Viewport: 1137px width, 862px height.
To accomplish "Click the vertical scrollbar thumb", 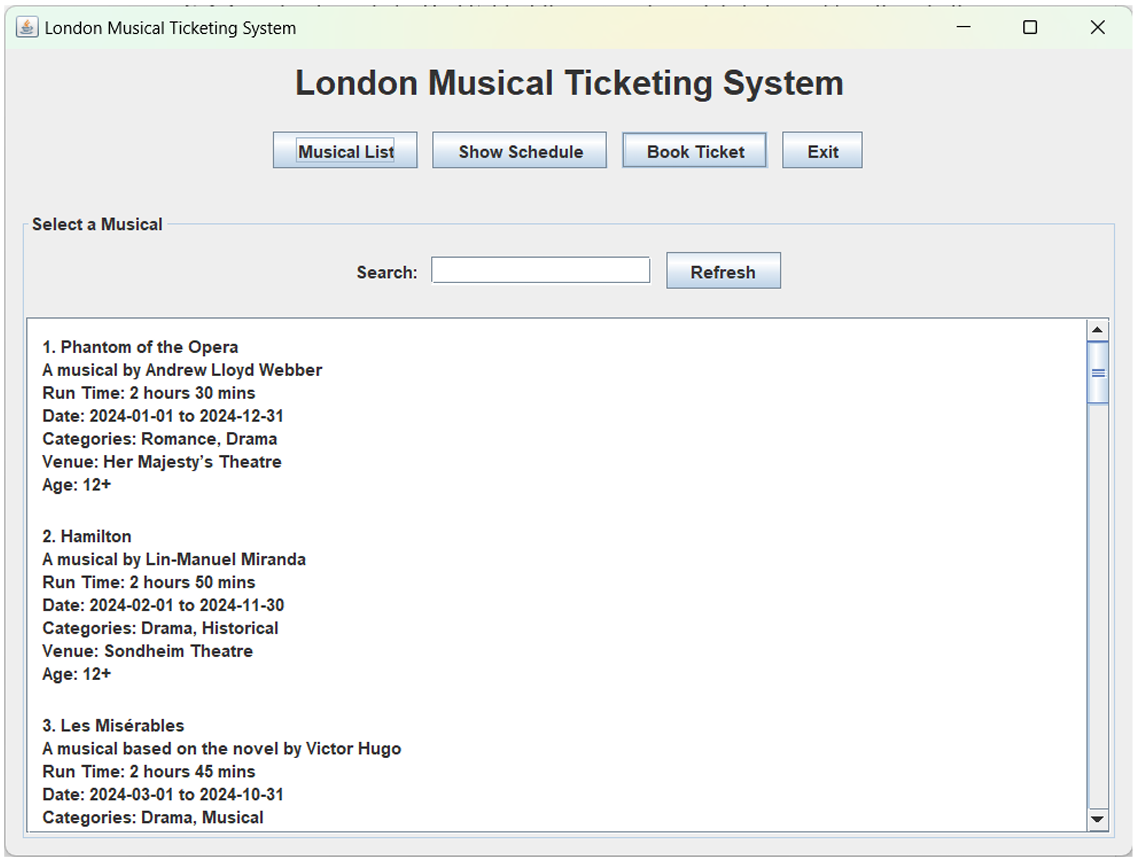I will click(1096, 370).
